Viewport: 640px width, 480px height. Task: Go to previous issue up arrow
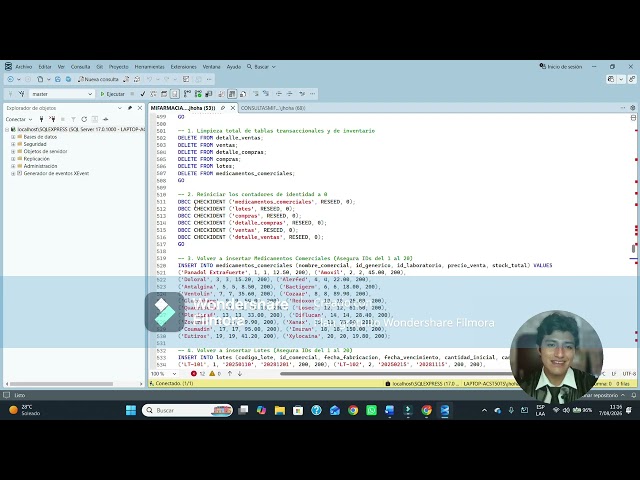click(230, 373)
